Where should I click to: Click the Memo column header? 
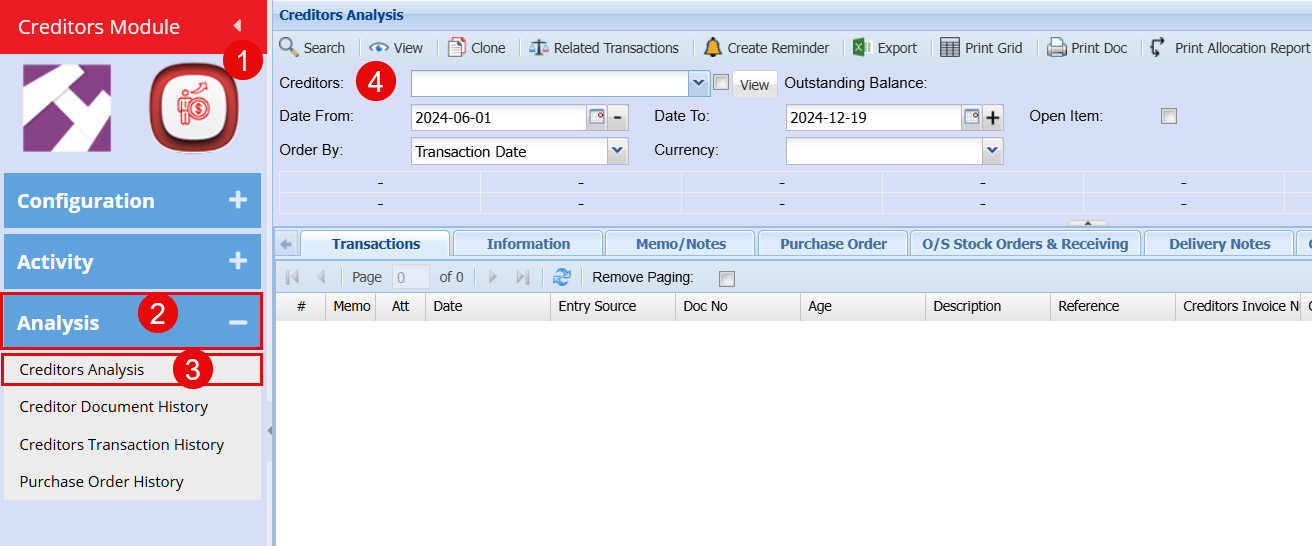[351, 306]
